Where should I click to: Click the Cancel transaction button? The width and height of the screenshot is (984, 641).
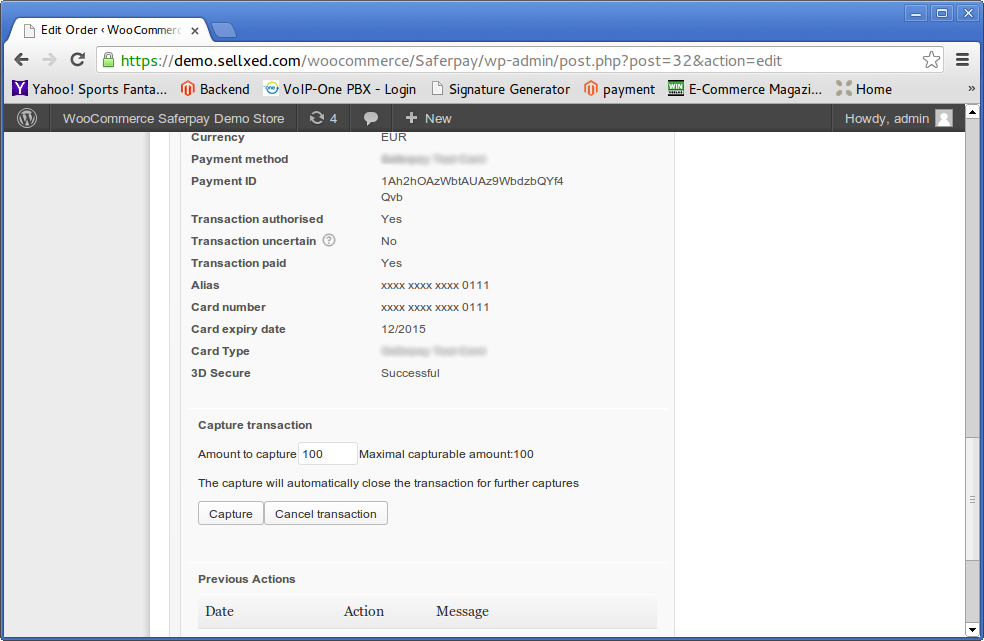tap(325, 514)
